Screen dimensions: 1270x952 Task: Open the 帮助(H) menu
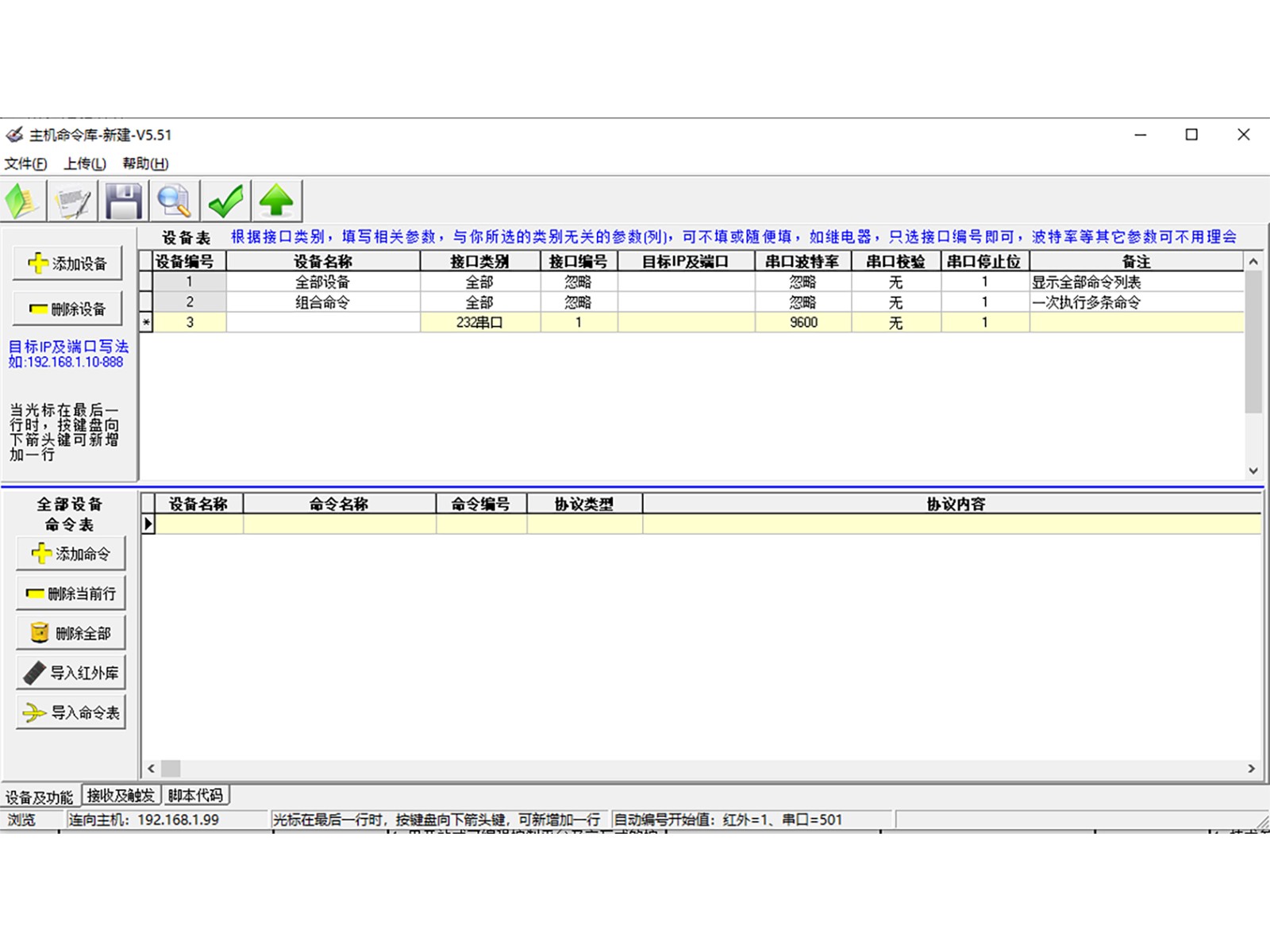pyautogui.click(x=145, y=163)
